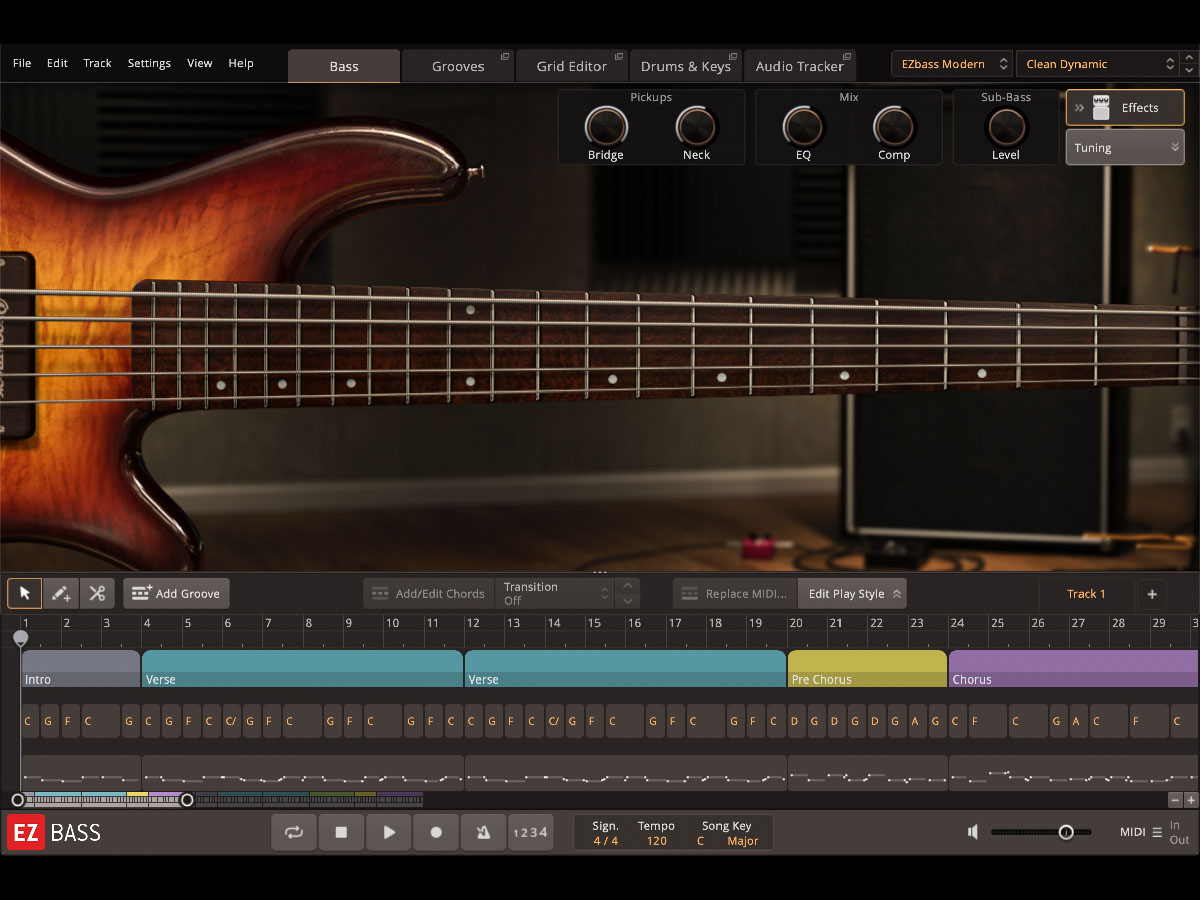Screen dimensions: 1200x900
Task: Click the Sub-Bass Level knob
Action: pos(1006,127)
